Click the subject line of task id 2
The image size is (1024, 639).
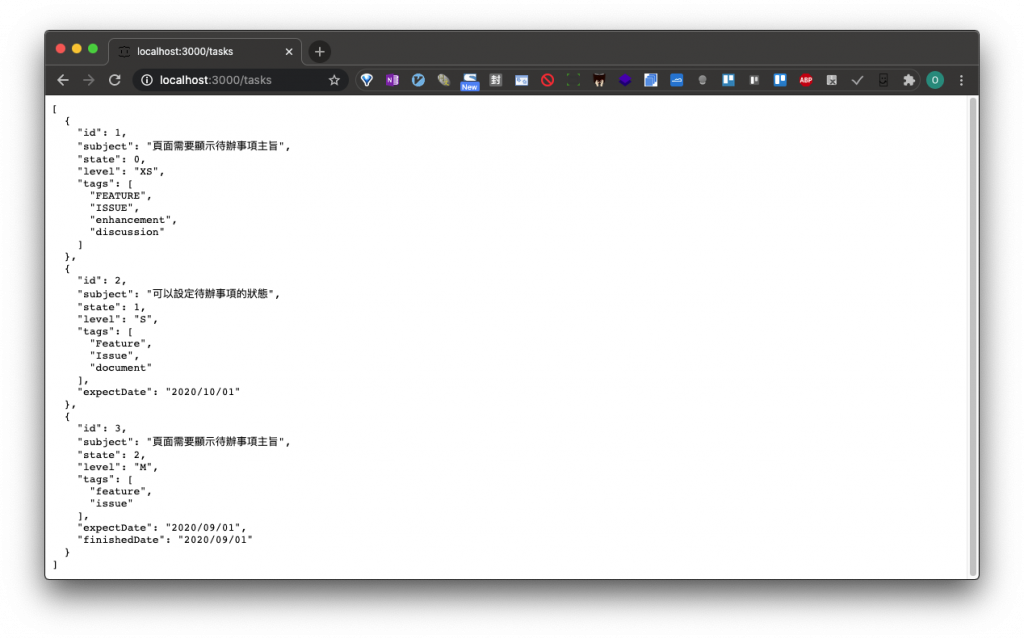coord(178,294)
